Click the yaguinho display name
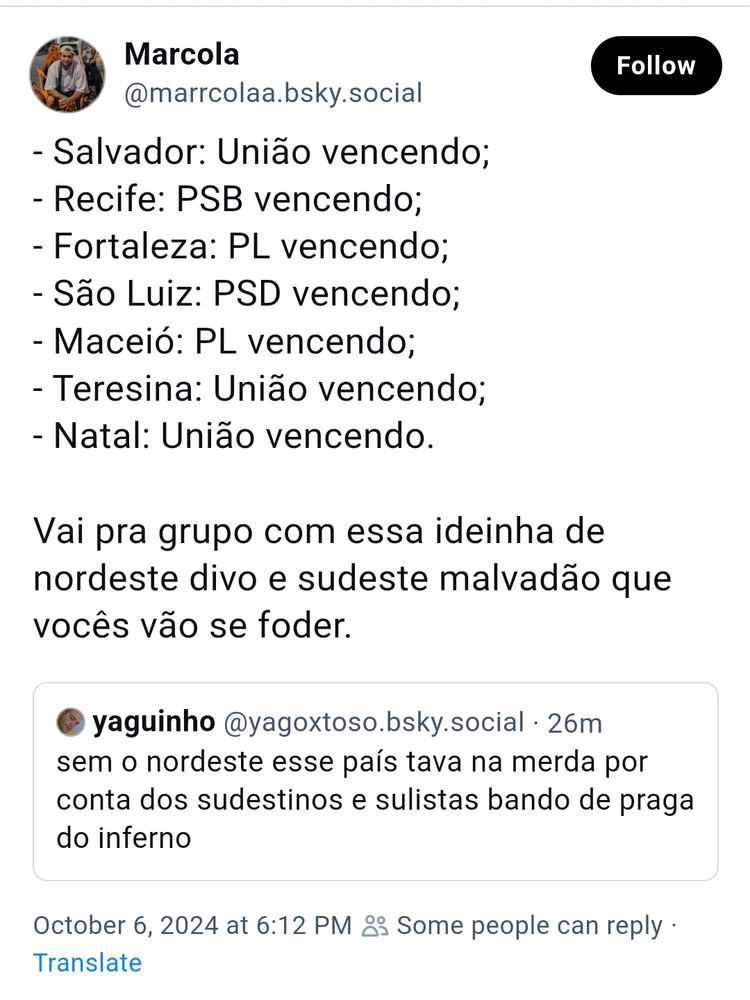The width and height of the screenshot is (750, 1000). [154, 723]
